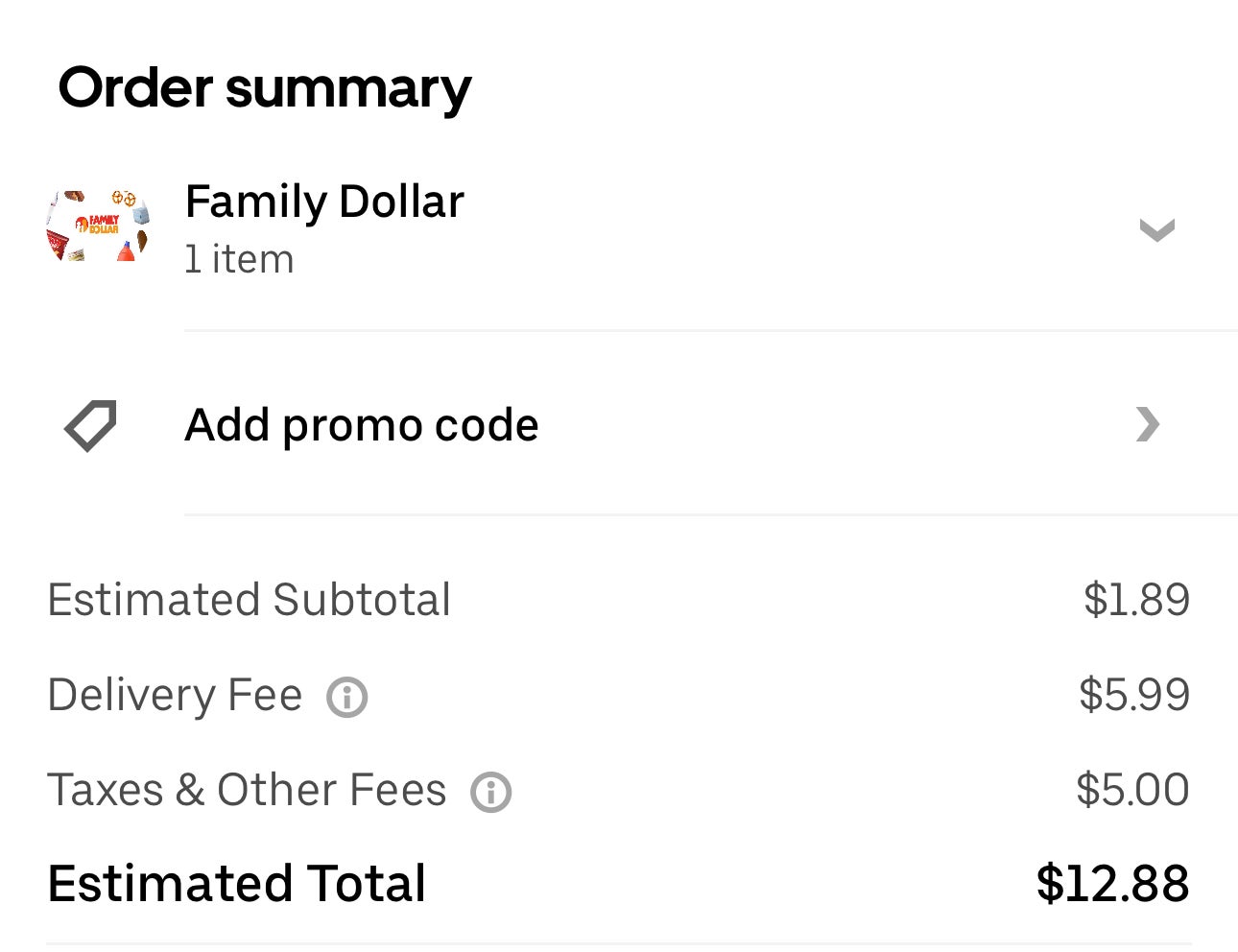Click the promo code tag icon
Viewport: 1238px width, 952px height.
pyautogui.click(x=90, y=425)
